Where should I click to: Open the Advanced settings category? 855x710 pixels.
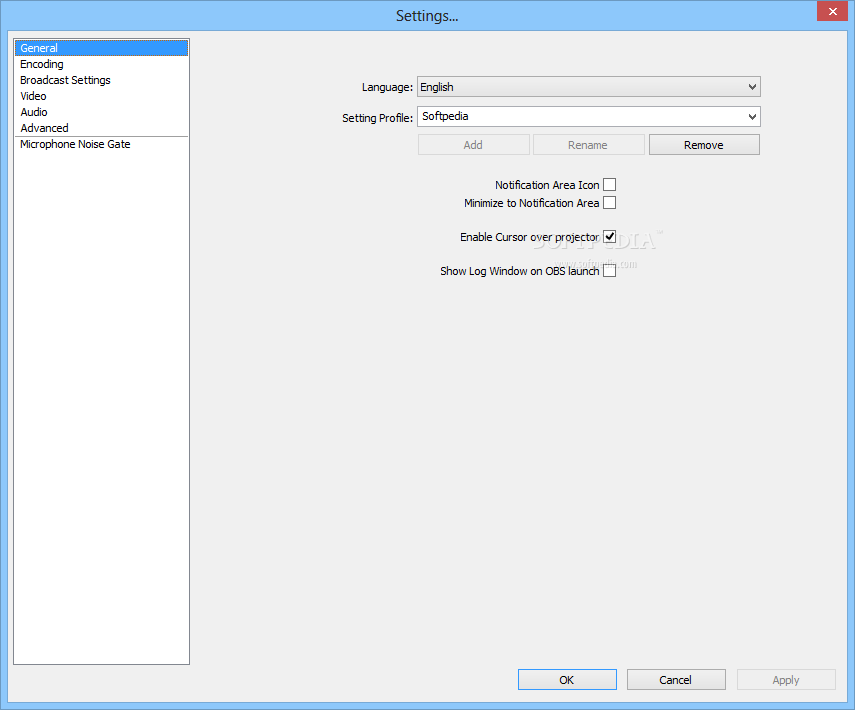click(101, 128)
